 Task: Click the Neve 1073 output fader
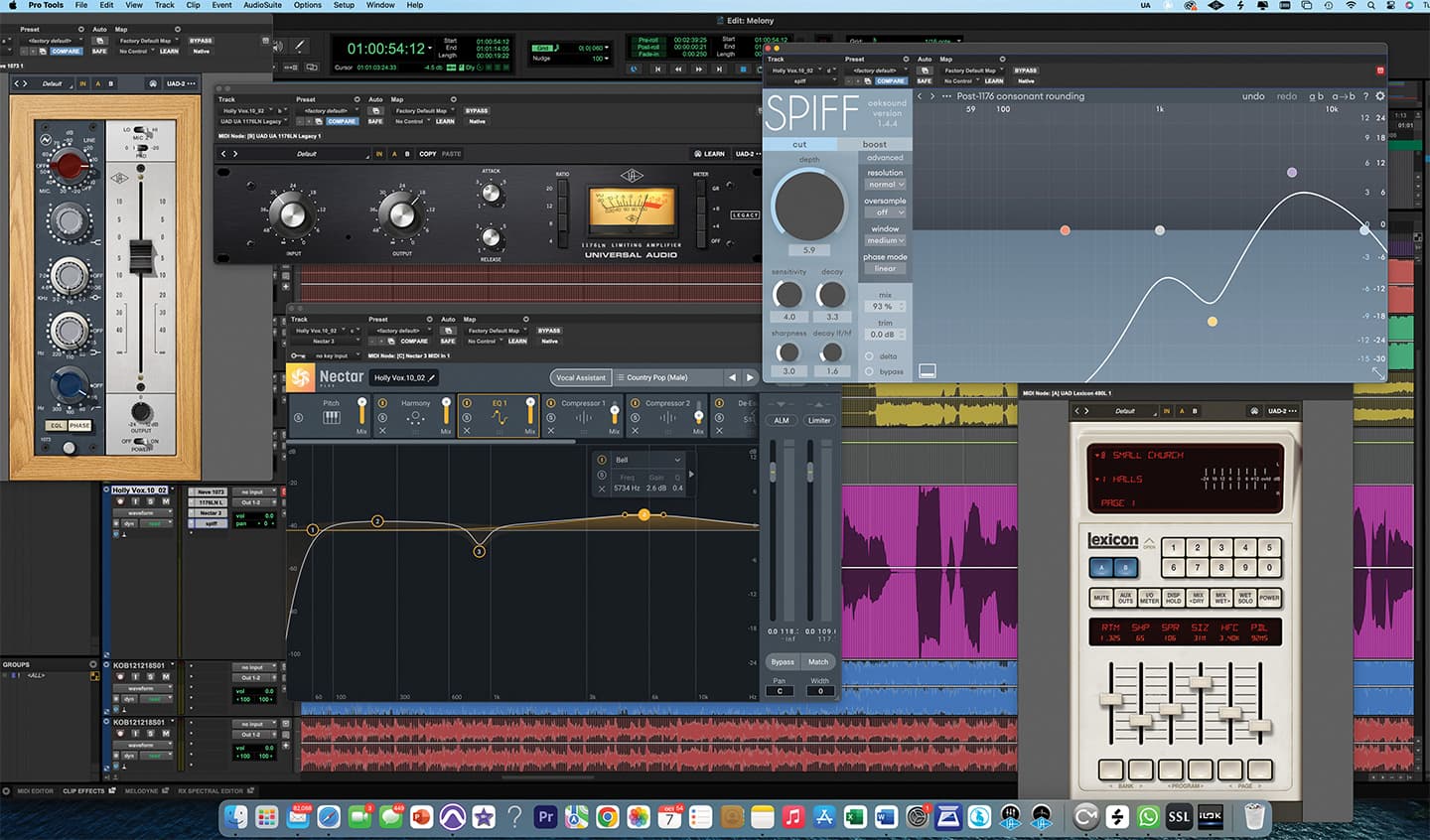point(141,256)
